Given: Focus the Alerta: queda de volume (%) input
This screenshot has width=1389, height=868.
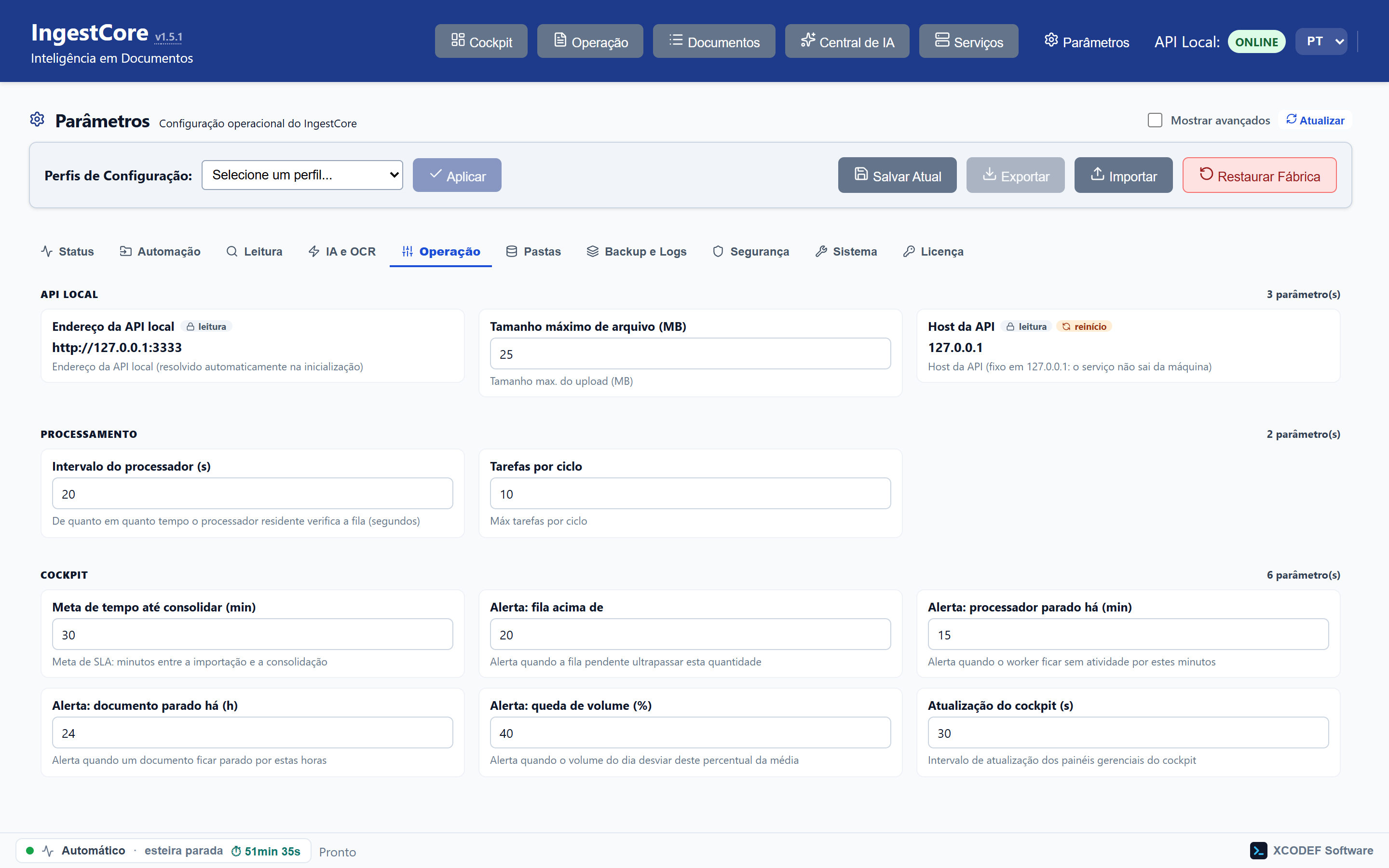Looking at the screenshot, I should [x=690, y=732].
